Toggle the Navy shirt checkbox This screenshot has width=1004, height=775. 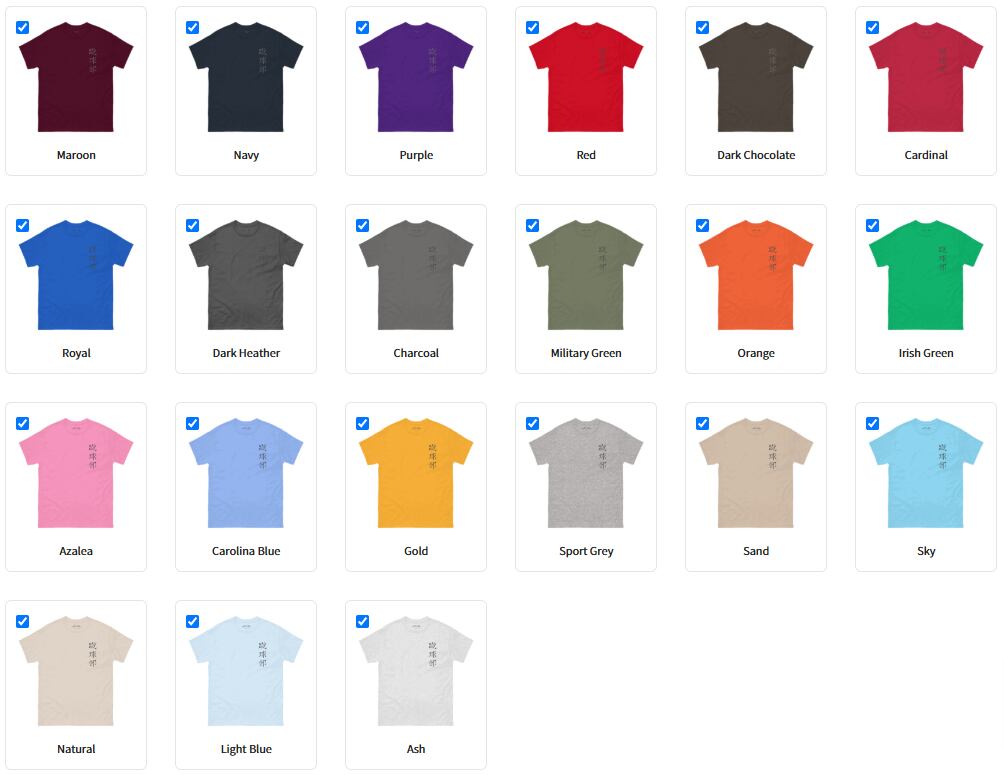192,28
